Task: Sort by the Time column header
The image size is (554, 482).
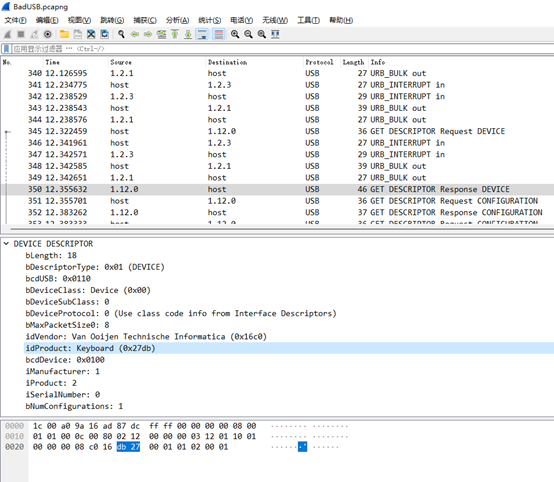Action: (x=76, y=62)
